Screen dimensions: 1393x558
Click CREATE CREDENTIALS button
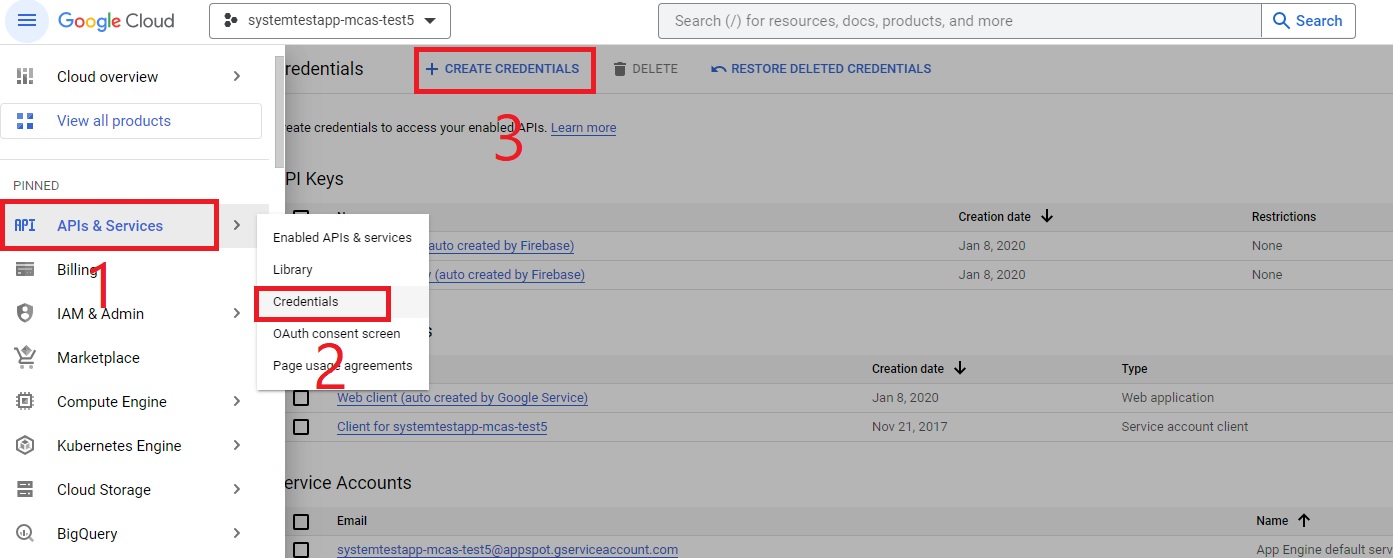pyautogui.click(x=503, y=69)
